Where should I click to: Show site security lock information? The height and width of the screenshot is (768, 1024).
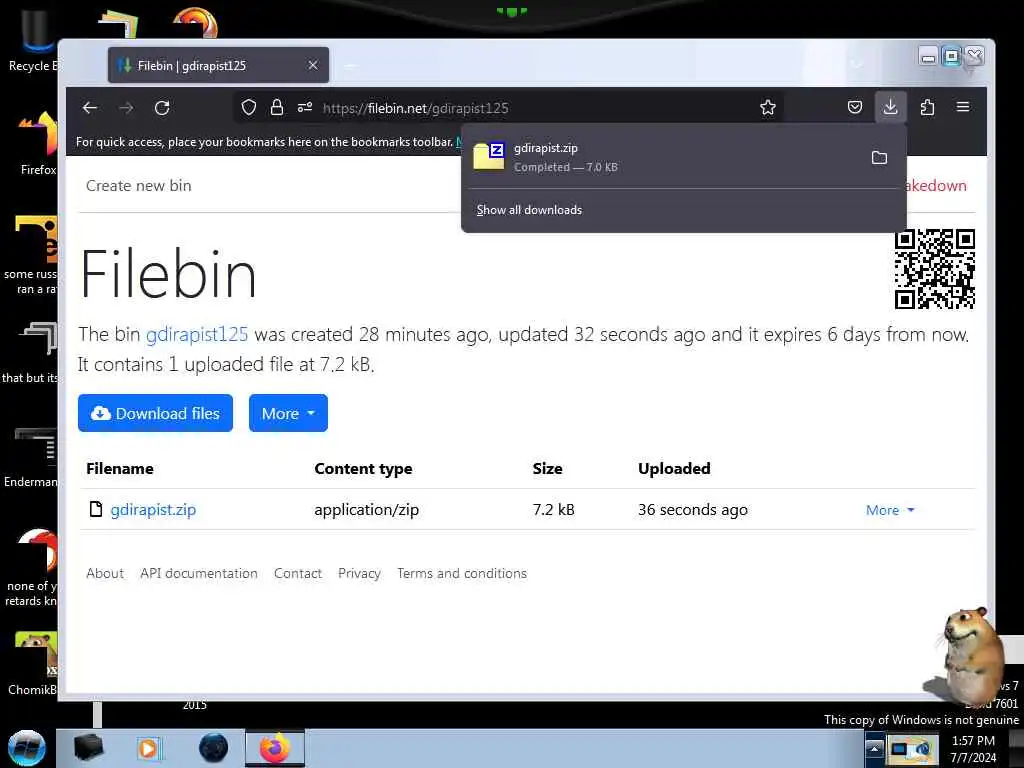277,108
